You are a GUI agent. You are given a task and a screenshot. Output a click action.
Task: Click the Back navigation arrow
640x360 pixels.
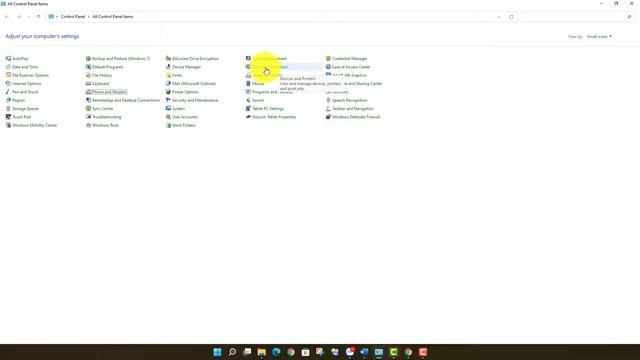[x=7, y=17]
